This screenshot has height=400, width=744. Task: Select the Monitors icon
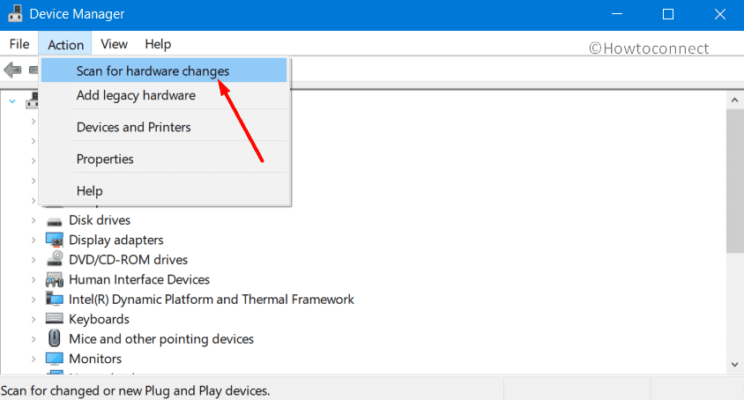click(x=55, y=358)
